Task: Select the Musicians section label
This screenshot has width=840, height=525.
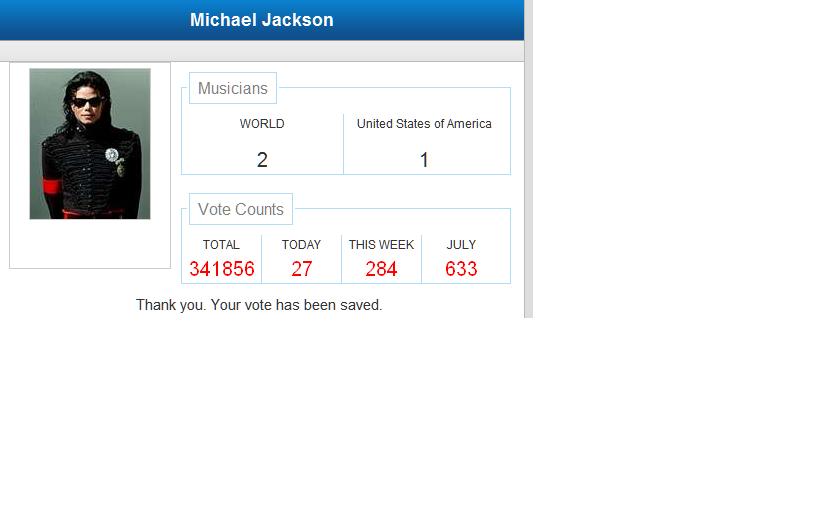Action: 232,88
